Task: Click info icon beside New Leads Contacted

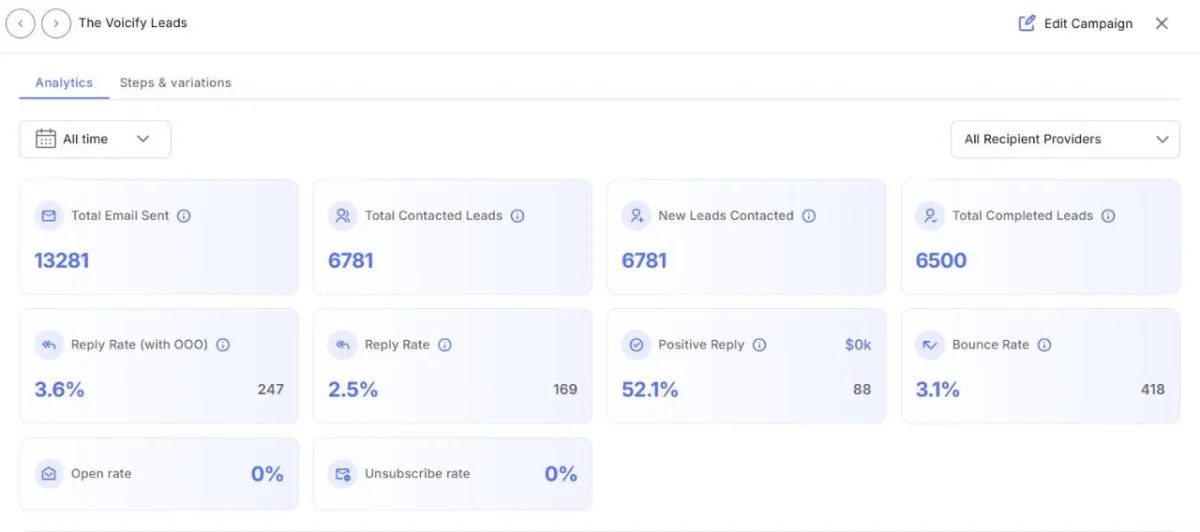Action: click(x=809, y=216)
